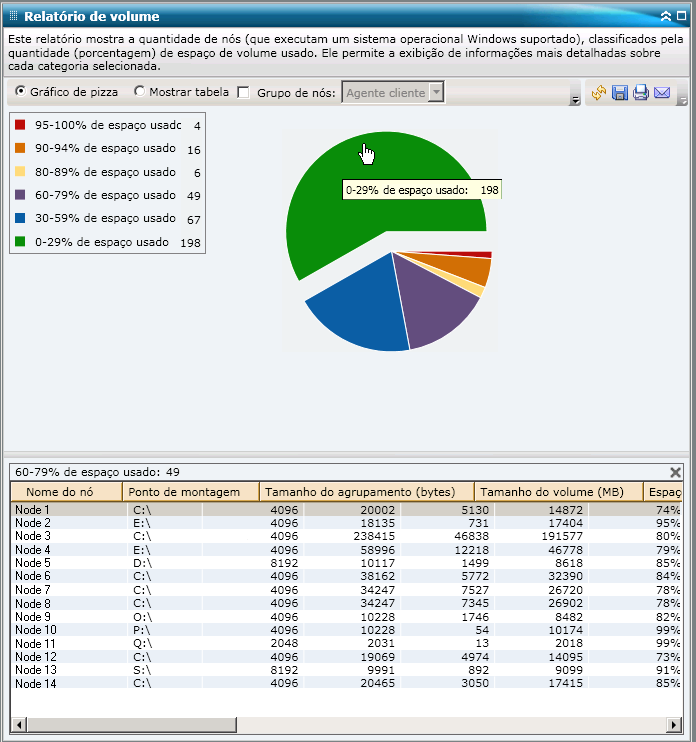This screenshot has width=696, height=742.
Task: Sort by Tamanho do agrupamento (bytes) header
Action: 367,492
